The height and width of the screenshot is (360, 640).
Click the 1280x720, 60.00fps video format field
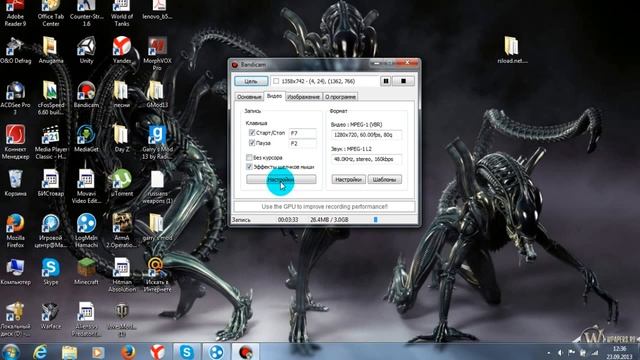(366, 135)
